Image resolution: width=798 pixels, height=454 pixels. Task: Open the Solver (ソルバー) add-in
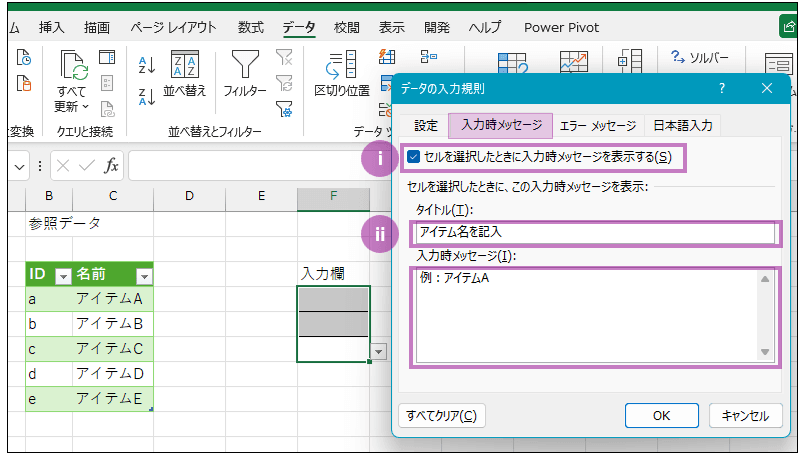[x=700, y=58]
